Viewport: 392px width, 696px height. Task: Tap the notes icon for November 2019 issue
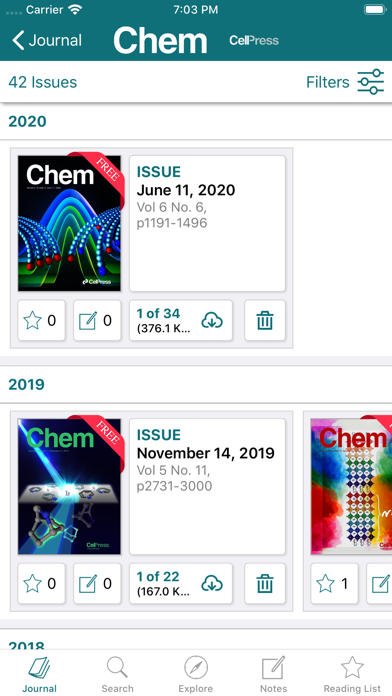97,584
